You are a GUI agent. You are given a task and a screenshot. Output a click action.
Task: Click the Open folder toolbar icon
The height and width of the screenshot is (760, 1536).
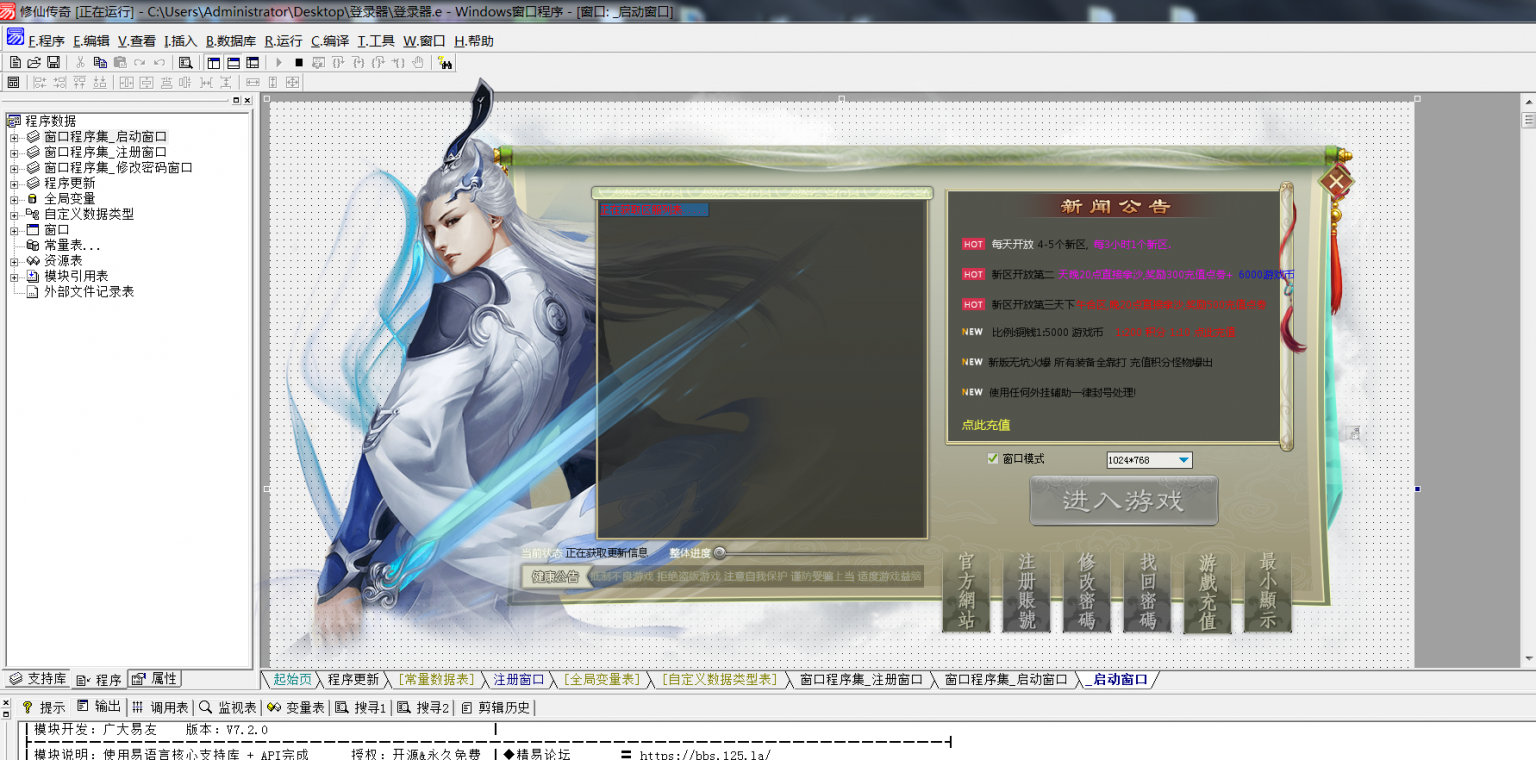pos(34,62)
